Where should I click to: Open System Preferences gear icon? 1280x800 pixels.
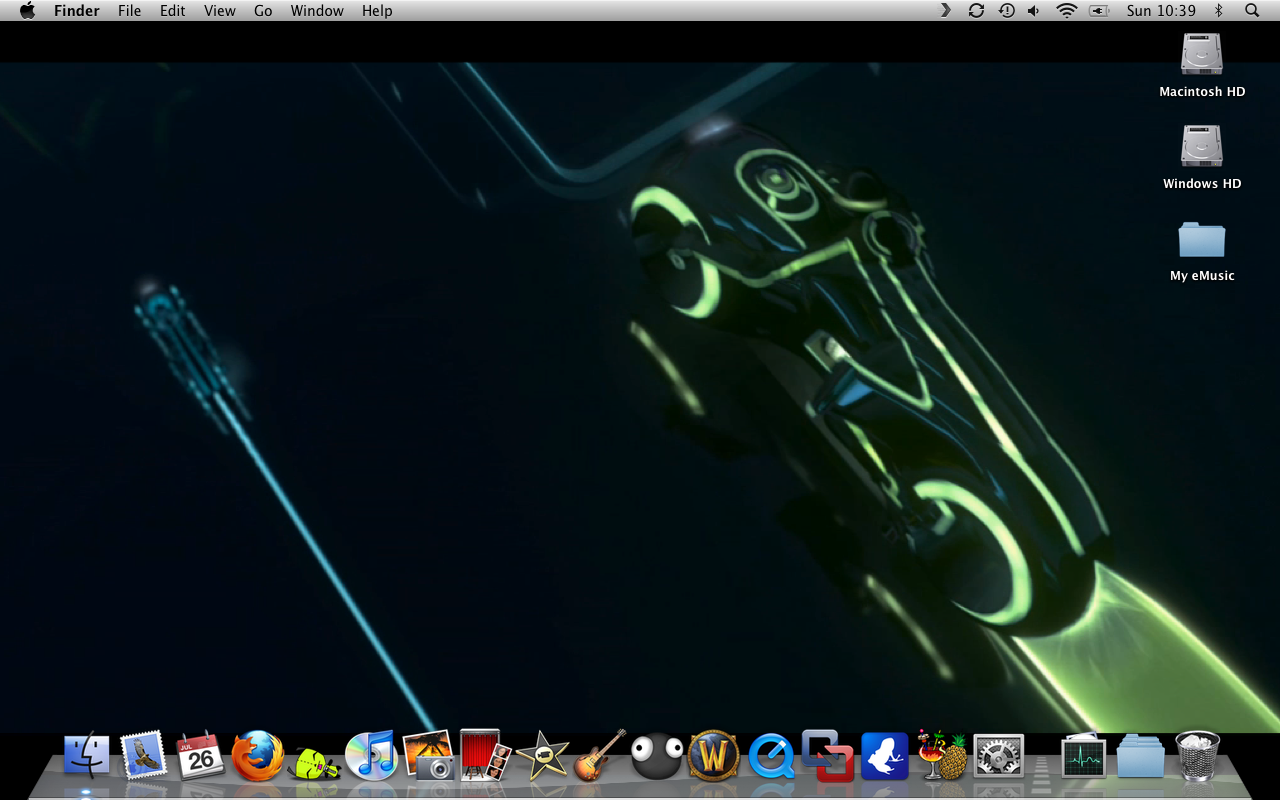tap(998, 756)
